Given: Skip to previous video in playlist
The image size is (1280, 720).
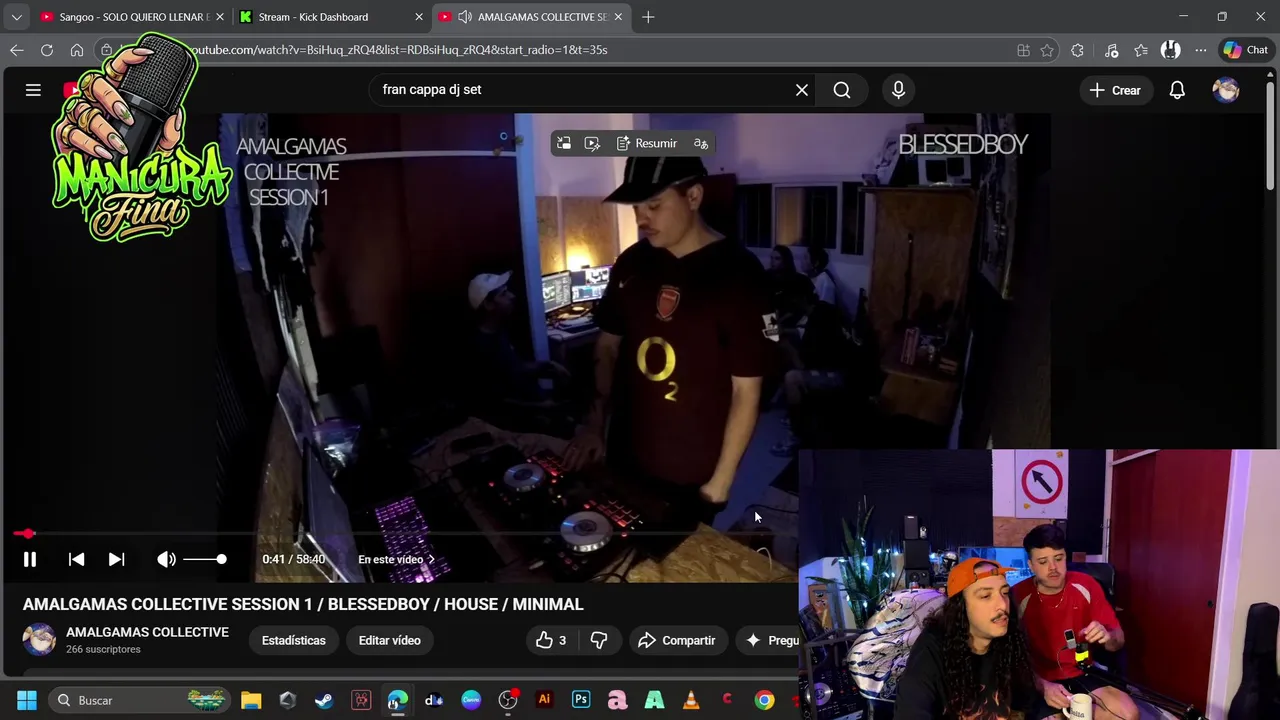Looking at the screenshot, I should coord(76,560).
